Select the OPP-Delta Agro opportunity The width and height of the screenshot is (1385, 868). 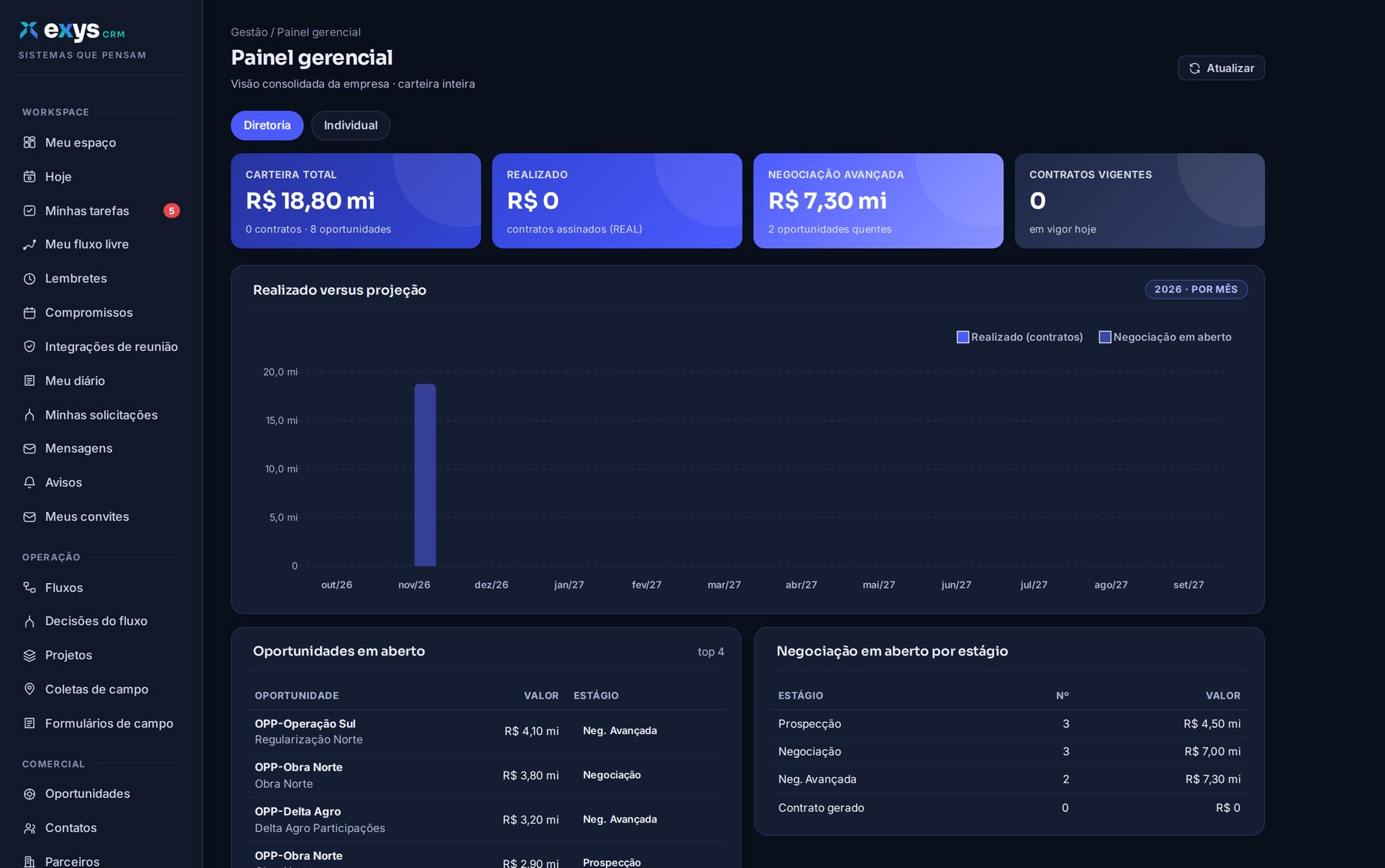(x=486, y=820)
